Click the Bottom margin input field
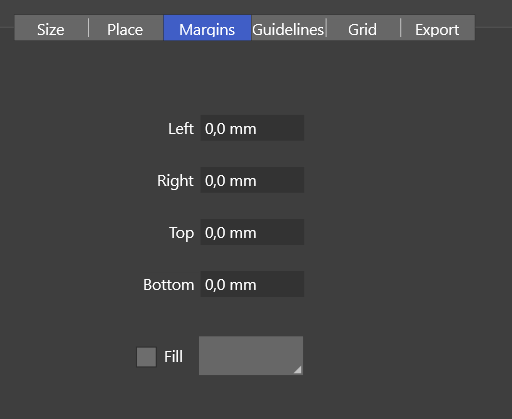The image size is (512, 419). tap(252, 284)
